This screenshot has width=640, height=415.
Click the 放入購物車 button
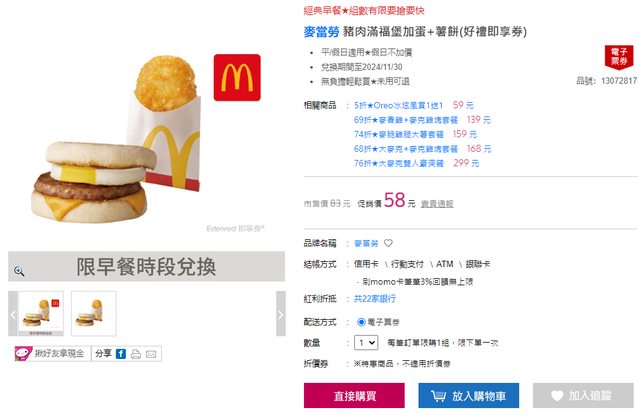click(x=469, y=395)
